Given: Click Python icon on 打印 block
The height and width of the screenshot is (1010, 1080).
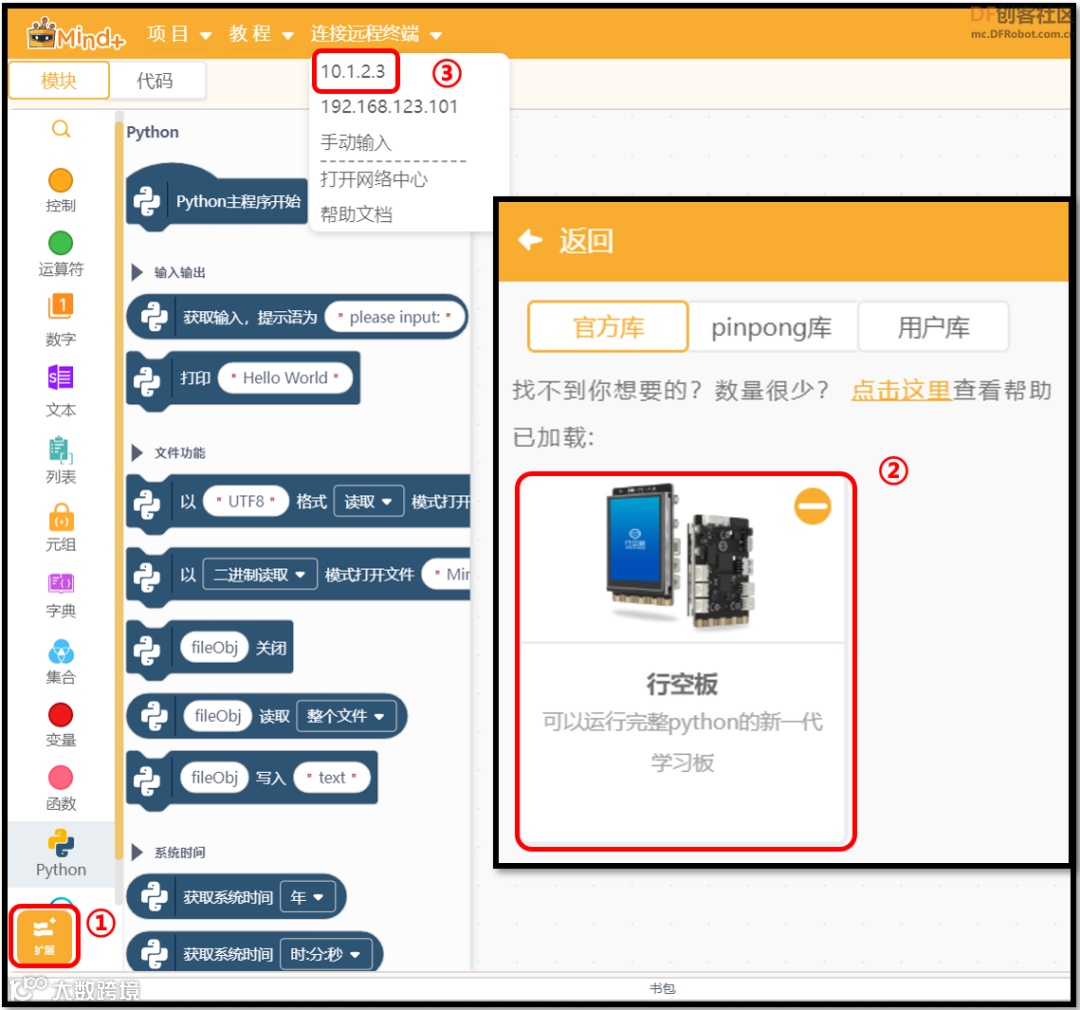Looking at the screenshot, I should [x=147, y=380].
